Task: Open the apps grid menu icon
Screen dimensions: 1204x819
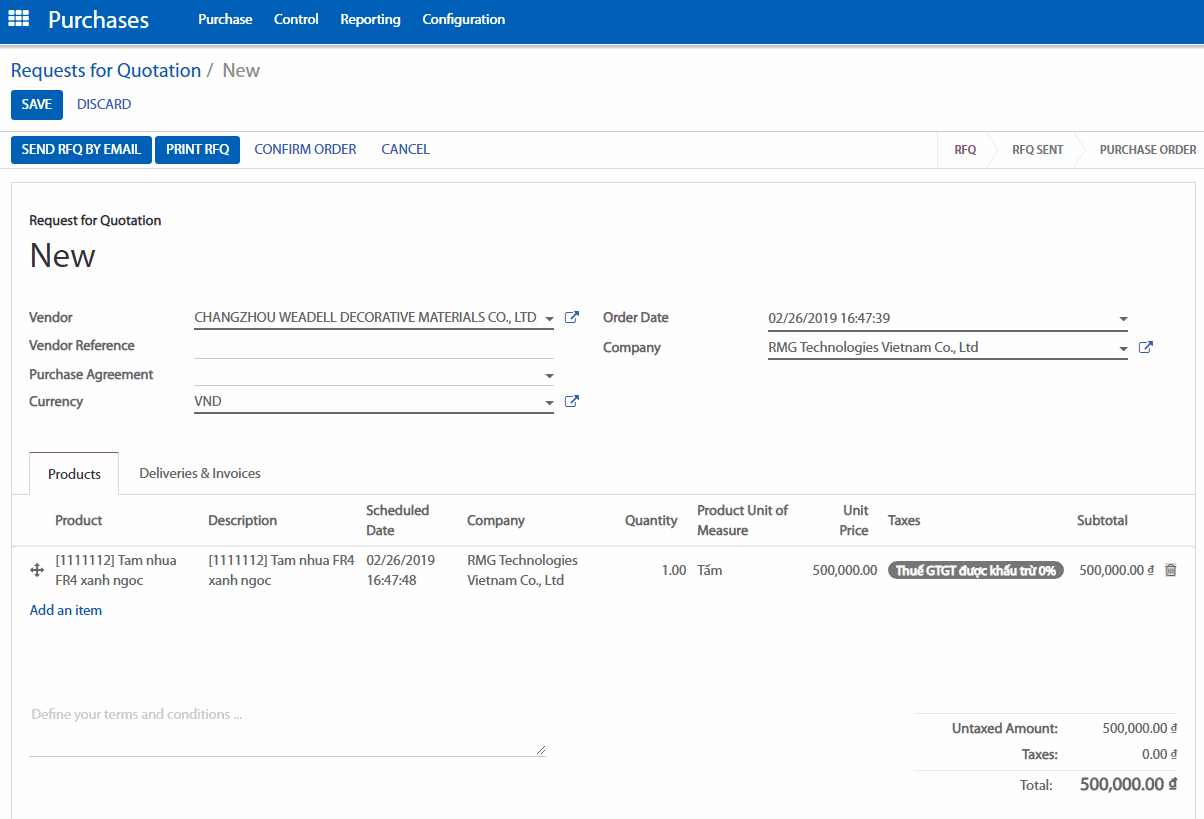Action: pos(19,19)
